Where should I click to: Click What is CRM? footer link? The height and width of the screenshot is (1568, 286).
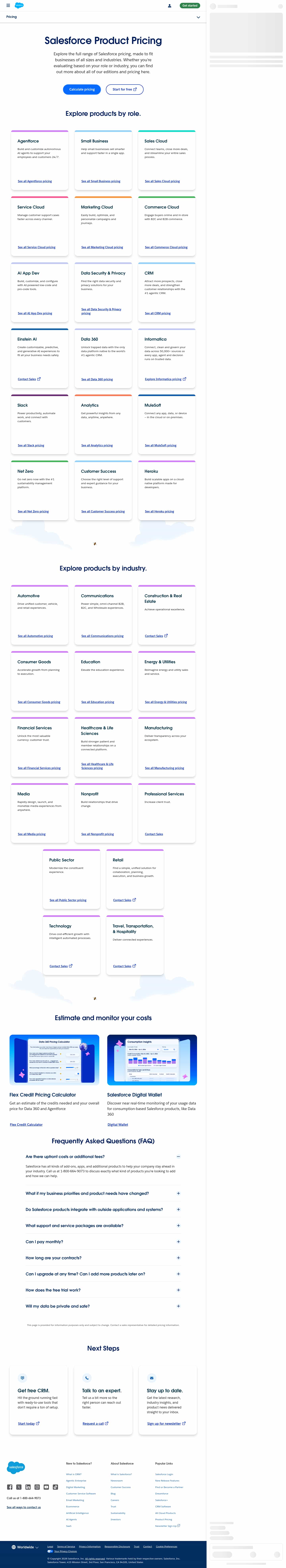73,1474
